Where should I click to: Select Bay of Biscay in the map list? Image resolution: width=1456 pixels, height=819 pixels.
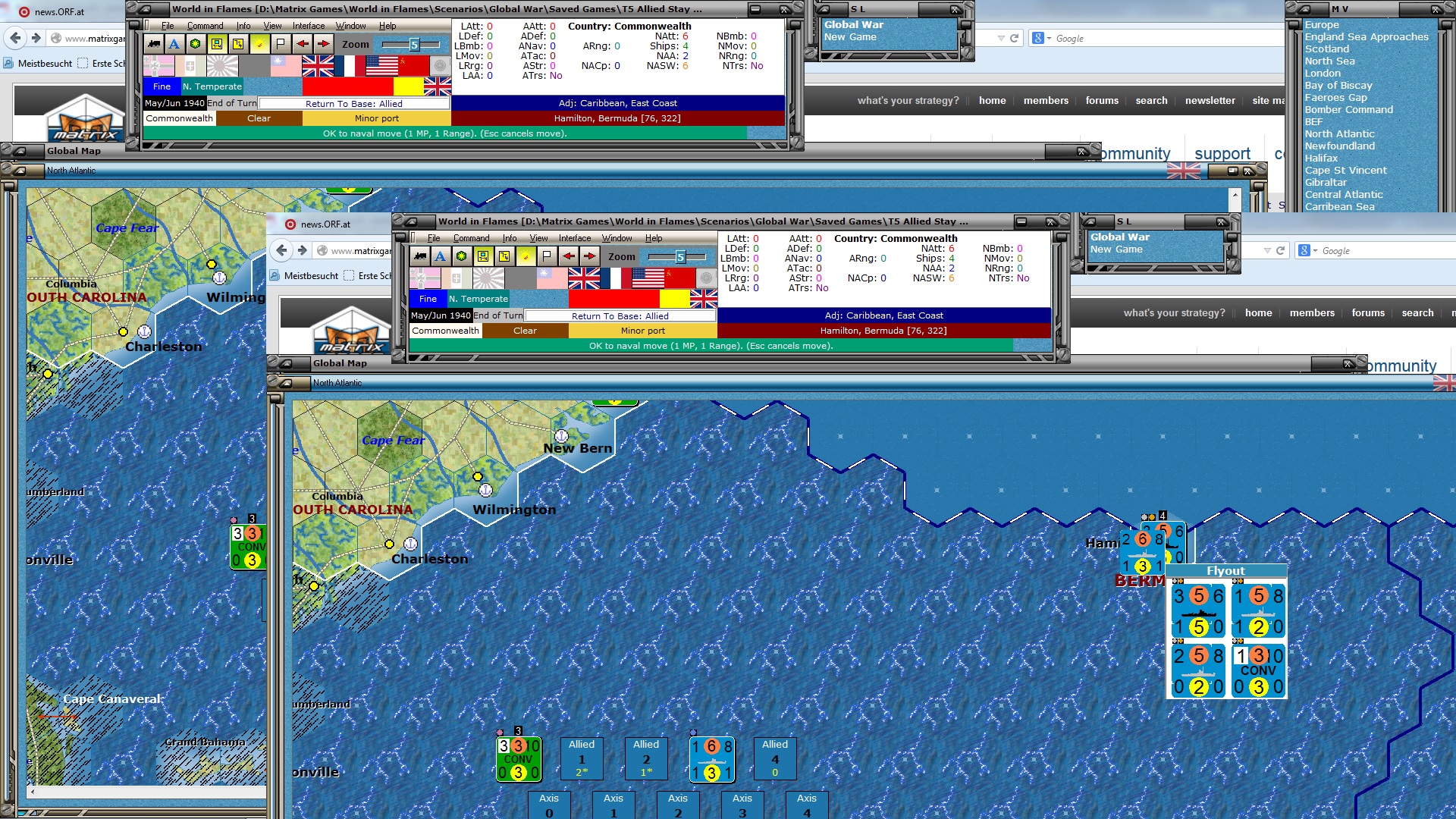(x=1338, y=85)
